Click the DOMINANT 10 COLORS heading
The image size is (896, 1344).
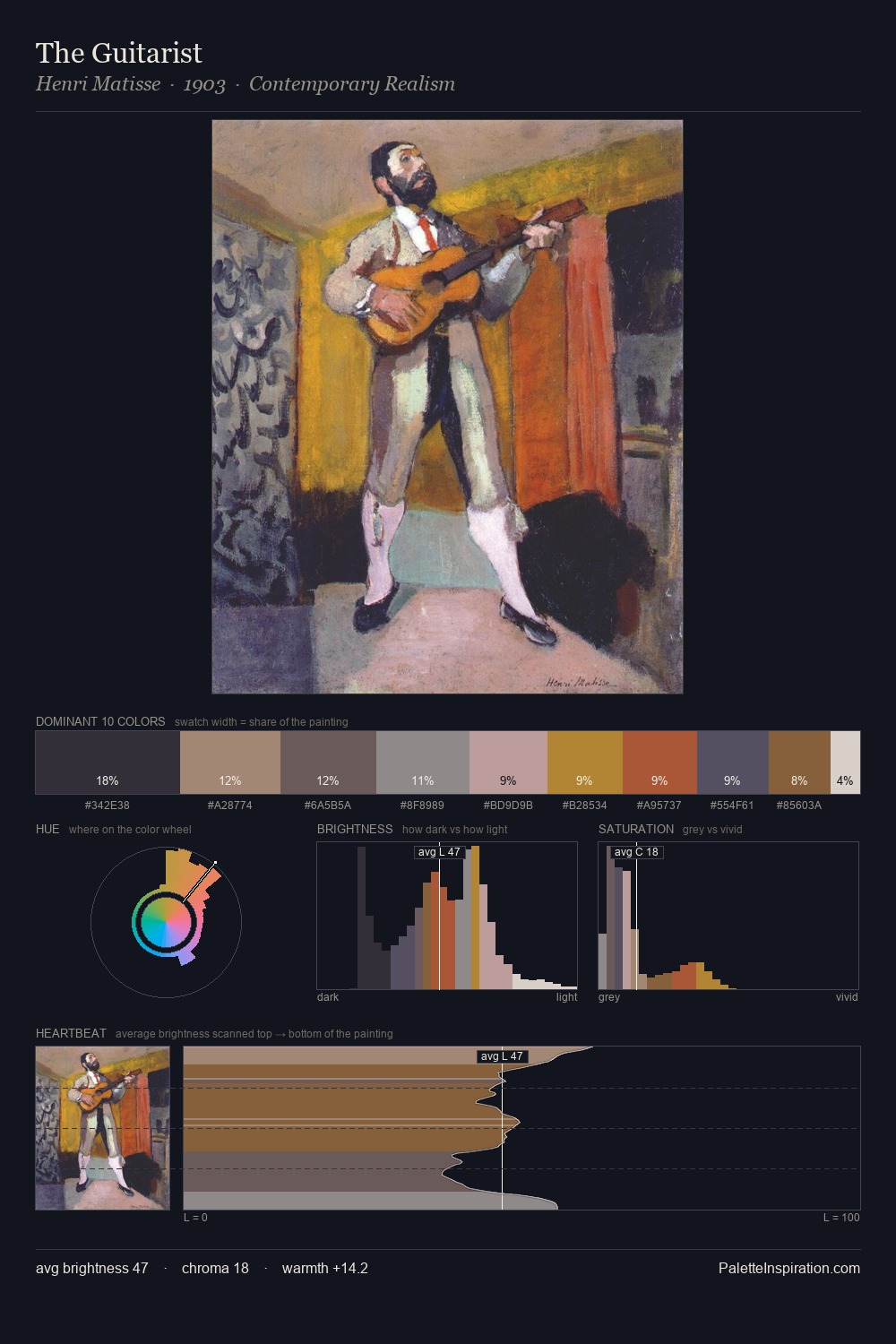click(x=100, y=721)
